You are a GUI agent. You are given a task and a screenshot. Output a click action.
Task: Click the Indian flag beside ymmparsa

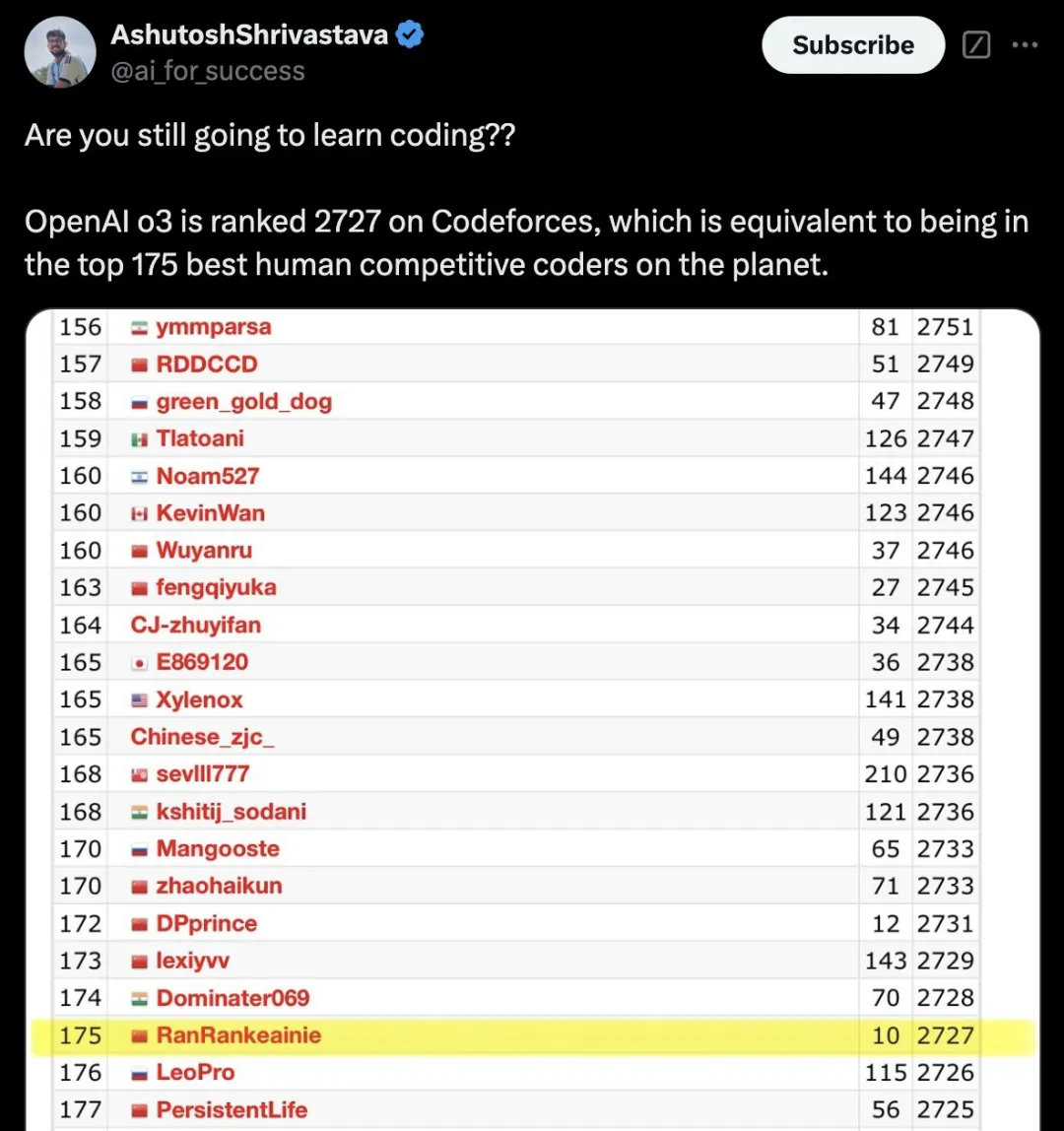pos(140,326)
